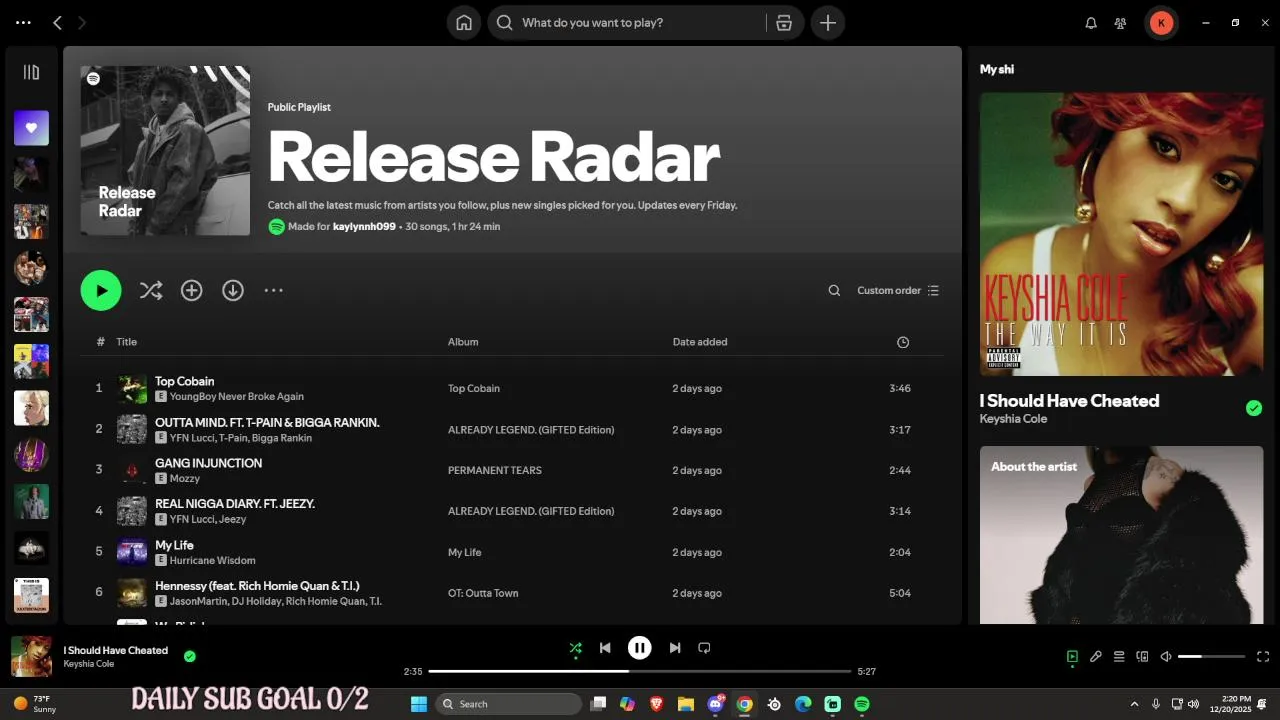The width and height of the screenshot is (1280, 720).
Task: Open the Browse icon in search bar
Action: coord(784,22)
